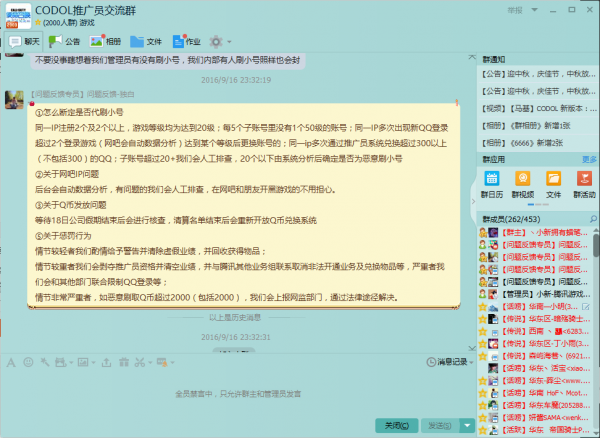Select member 【活跃】妍番SAMA
Screen dimensions: 600x438
tap(535, 418)
